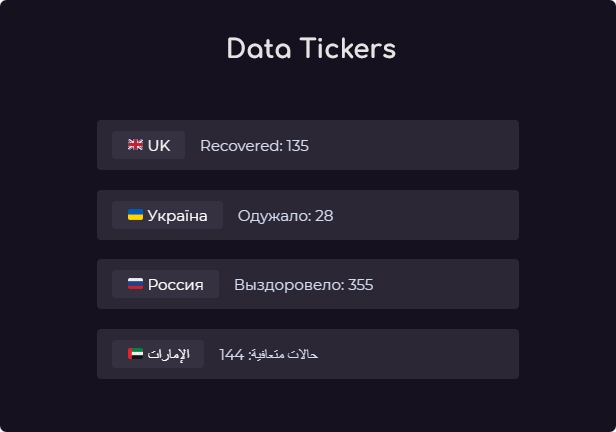Select the الإمارات country badge label
The width and height of the screenshot is (616, 432).
168,354
